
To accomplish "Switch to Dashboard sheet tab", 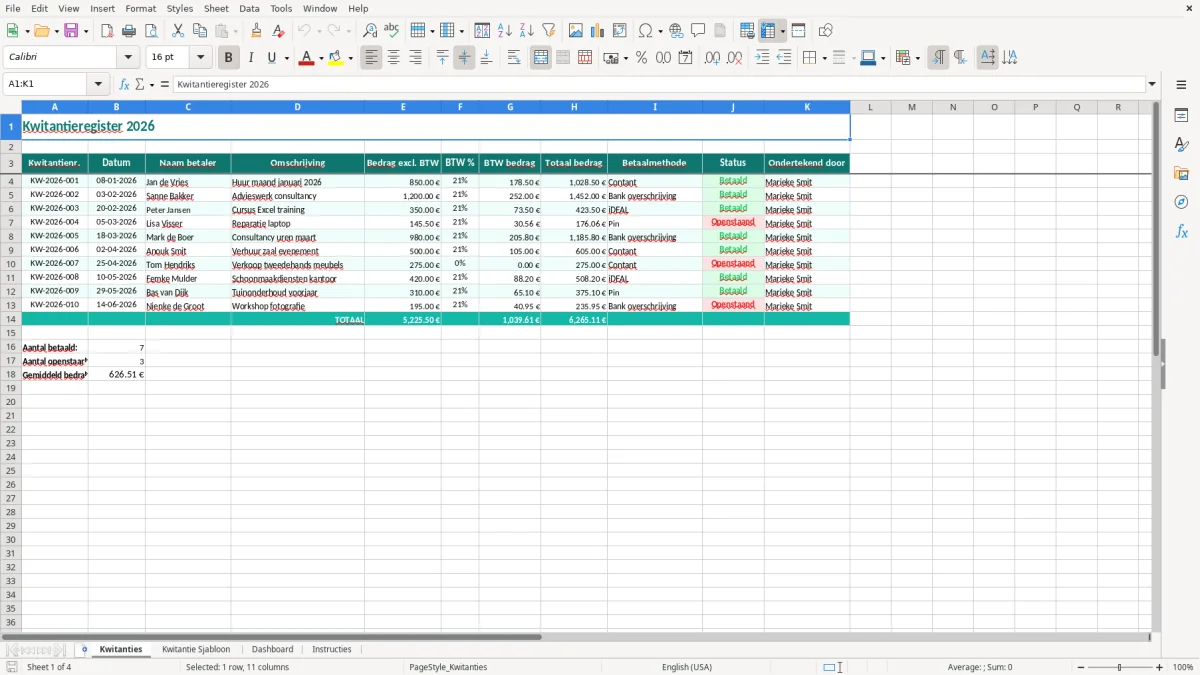I will click(272, 649).
